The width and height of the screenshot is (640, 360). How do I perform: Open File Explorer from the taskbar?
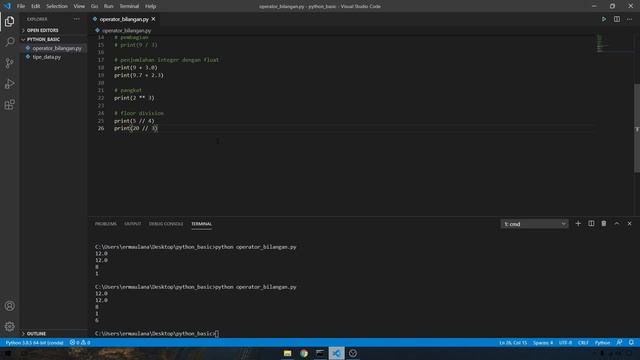coord(287,353)
